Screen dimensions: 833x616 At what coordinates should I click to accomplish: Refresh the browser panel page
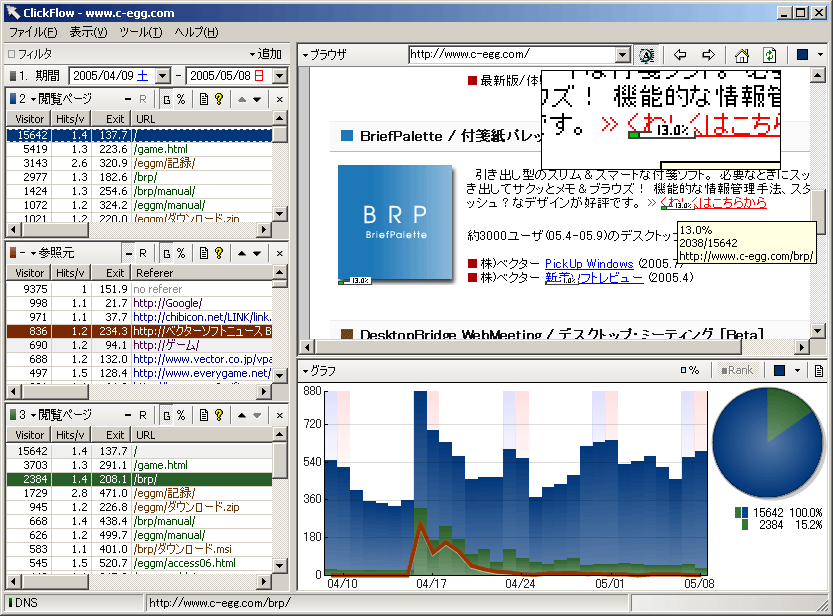(769, 55)
